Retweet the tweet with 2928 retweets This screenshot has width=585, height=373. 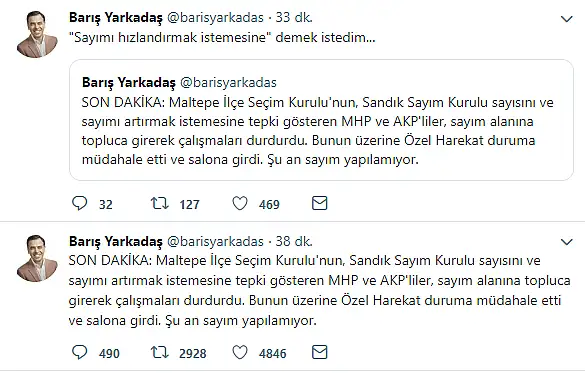(160, 352)
